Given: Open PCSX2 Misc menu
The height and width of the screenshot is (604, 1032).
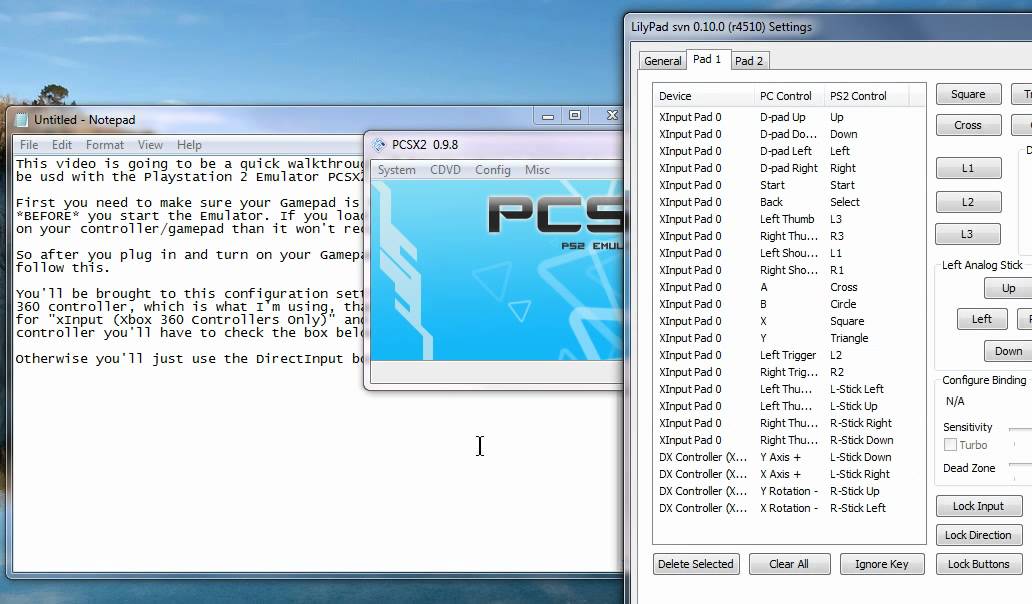Looking at the screenshot, I should tap(537, 170).
